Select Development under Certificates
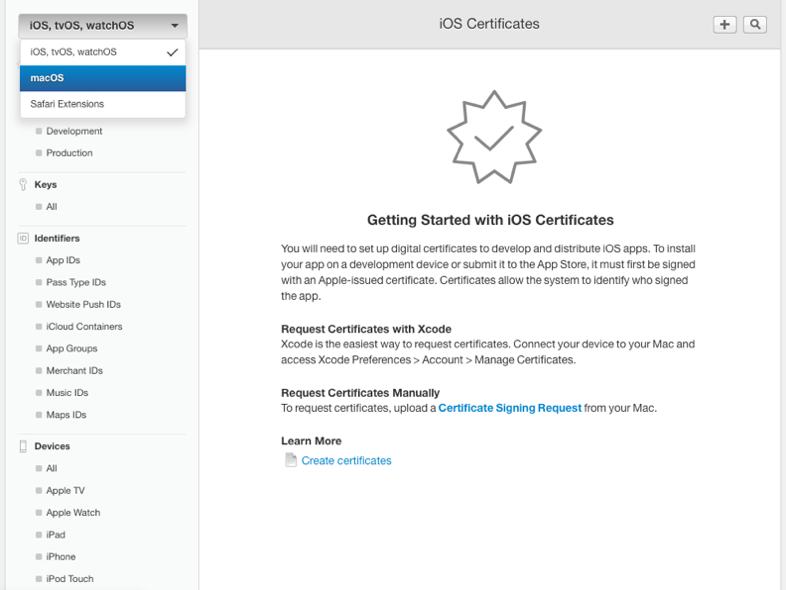Viewport: 786px width, 590px height. point(74,131)
